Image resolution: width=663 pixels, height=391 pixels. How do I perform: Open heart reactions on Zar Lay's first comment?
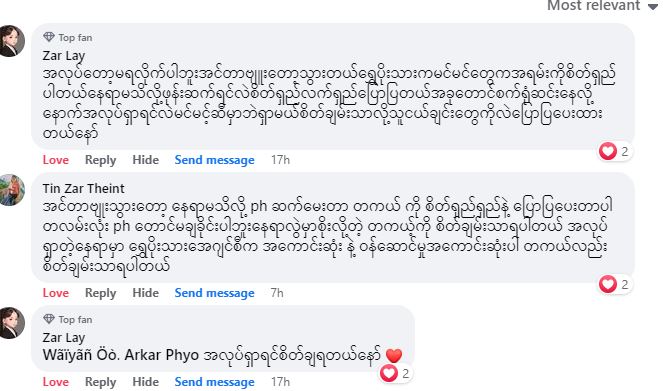click(x=614, y=151)
